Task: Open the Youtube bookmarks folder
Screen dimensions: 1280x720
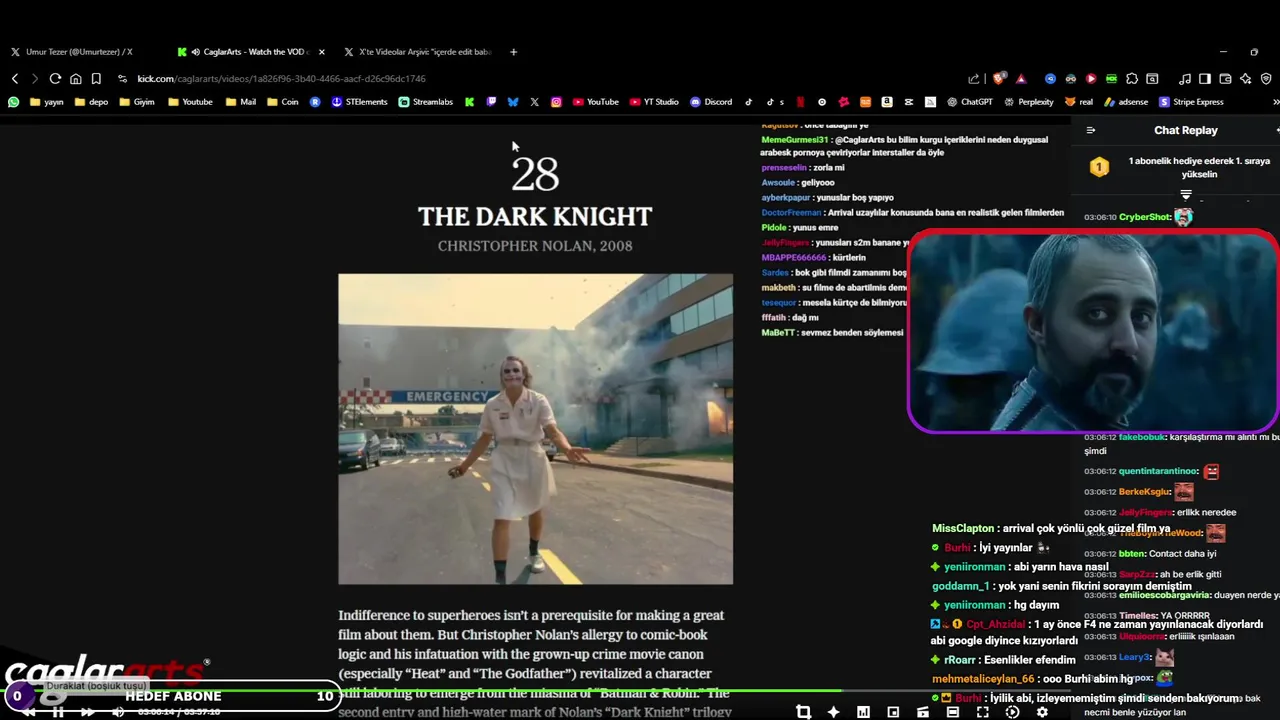Action: (190, 102)
